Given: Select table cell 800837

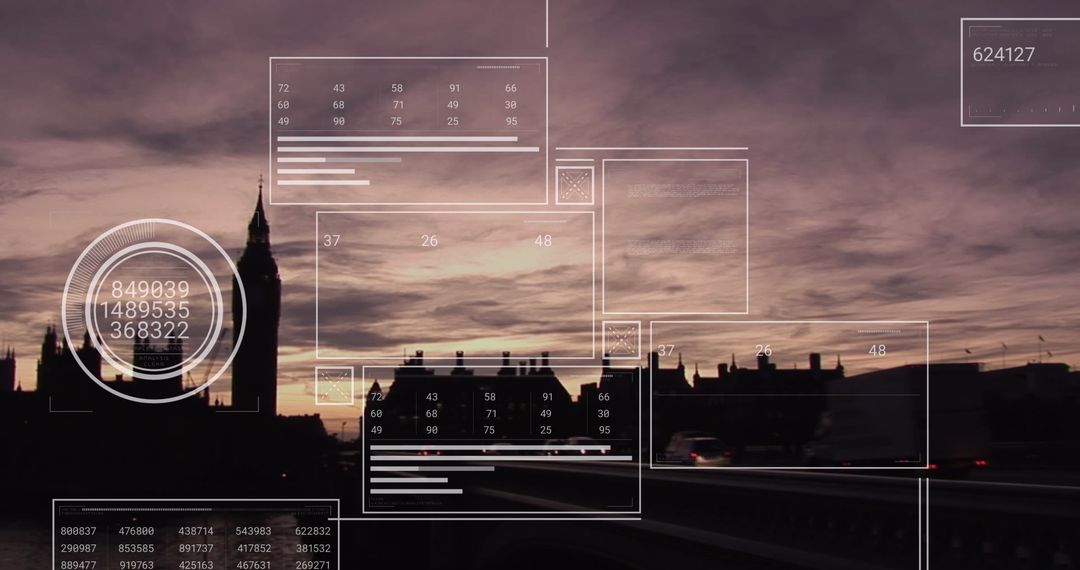Looking at the screenshot, I should pos(79,531).
